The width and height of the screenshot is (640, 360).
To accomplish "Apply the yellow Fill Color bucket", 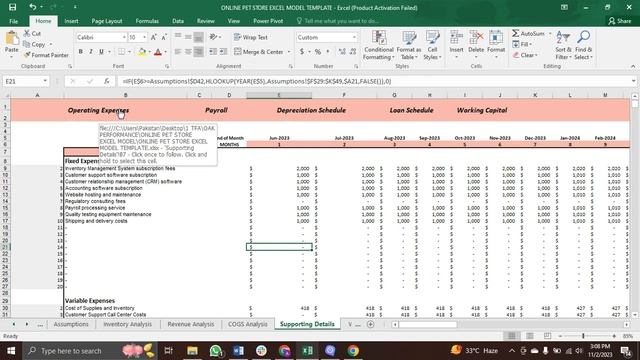I will point(142,52).
